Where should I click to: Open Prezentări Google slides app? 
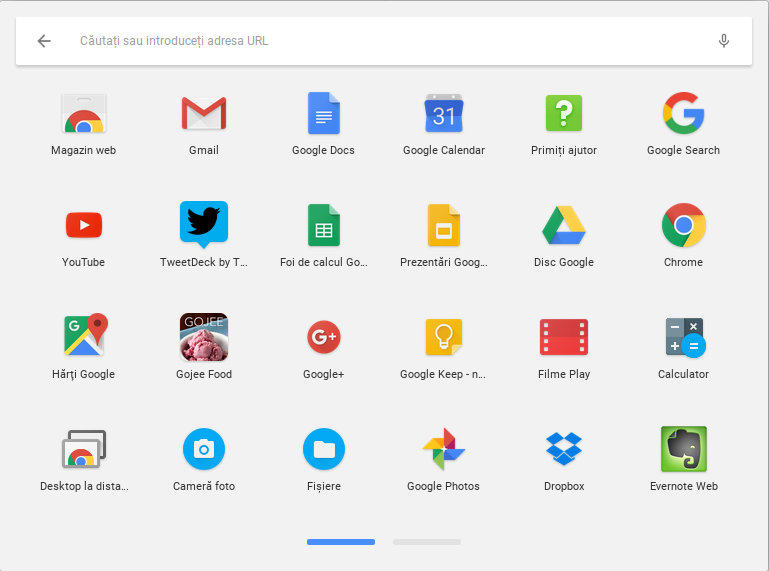pos(444,225)
